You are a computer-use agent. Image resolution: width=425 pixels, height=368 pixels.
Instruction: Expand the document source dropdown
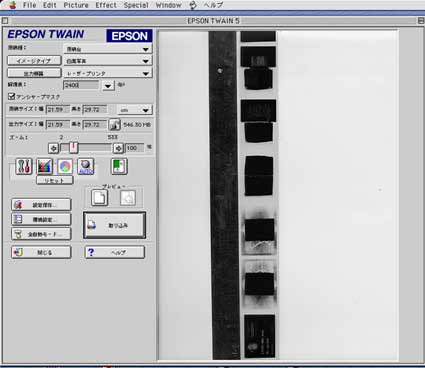point(108,49)
